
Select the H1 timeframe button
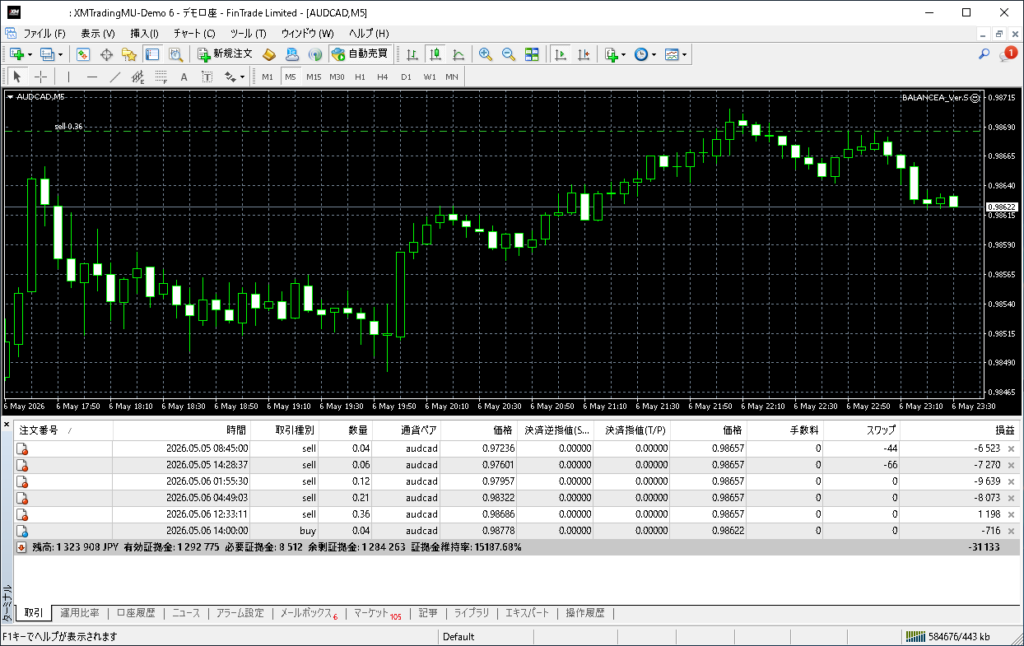(x=360, y=76)
